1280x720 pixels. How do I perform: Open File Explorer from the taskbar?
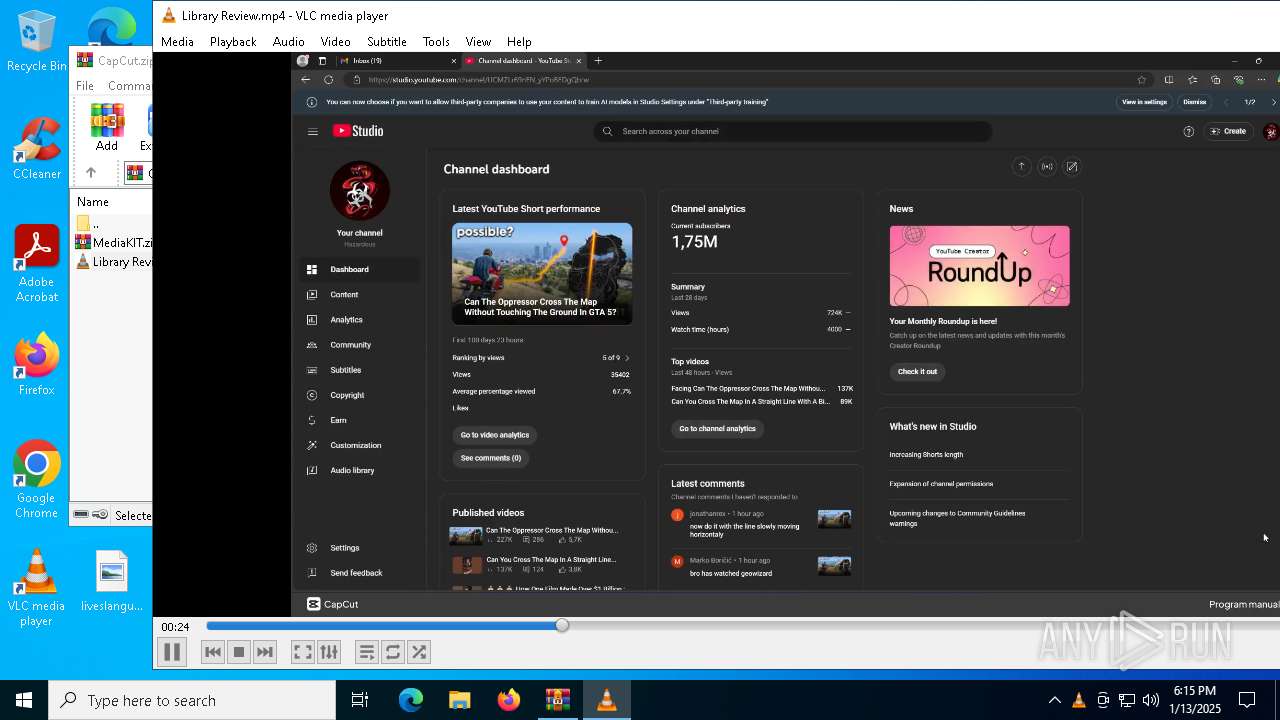(459, 700)
